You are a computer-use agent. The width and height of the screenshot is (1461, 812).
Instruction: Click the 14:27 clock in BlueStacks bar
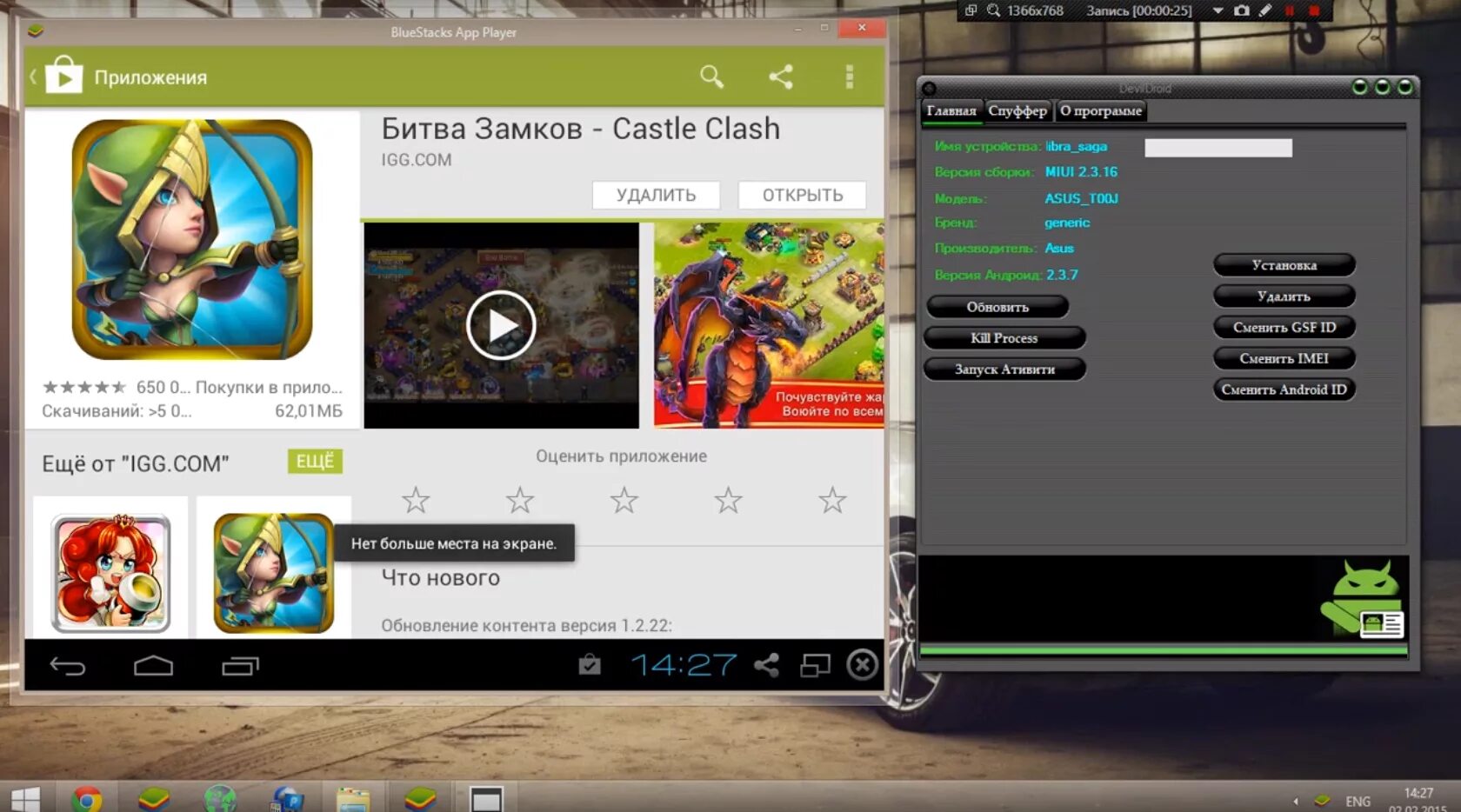pyautogui.click(x=684, y=665)
